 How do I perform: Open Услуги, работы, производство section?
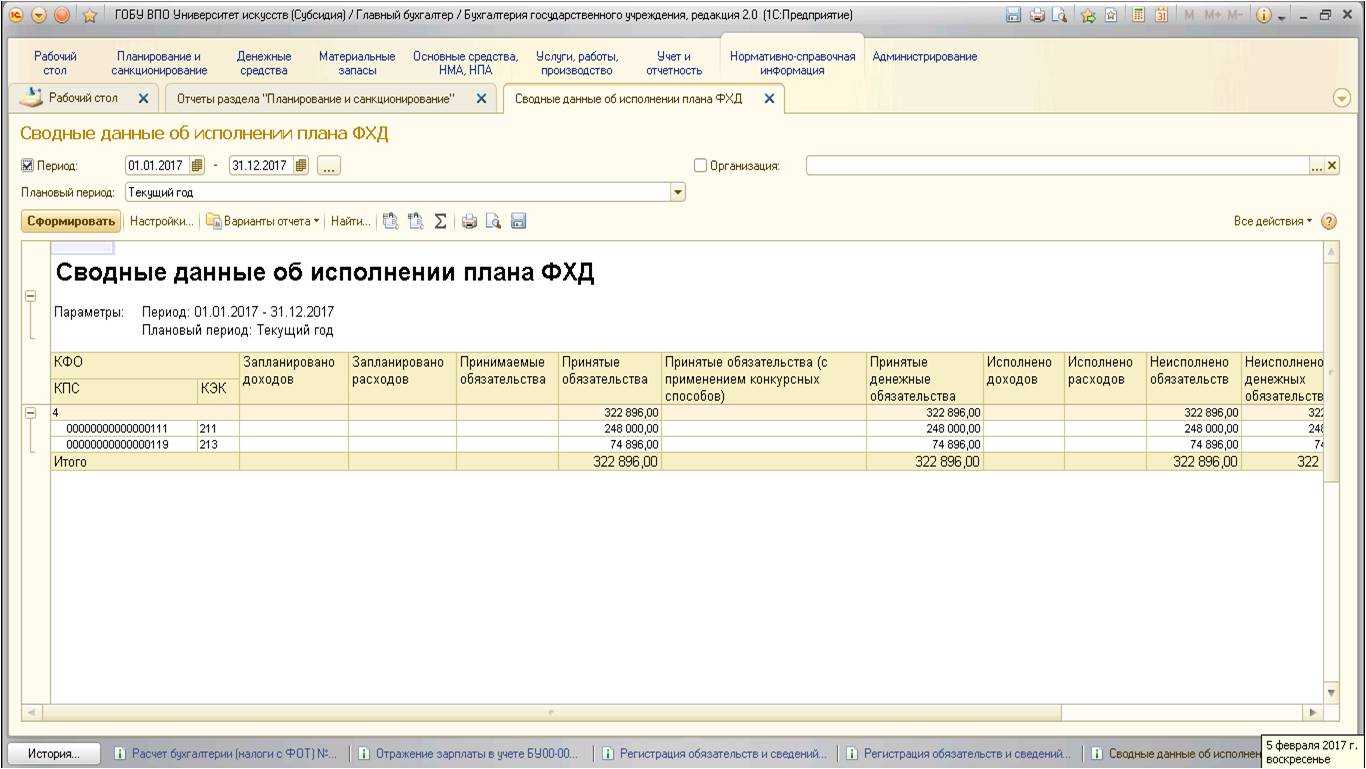point(577,64)
